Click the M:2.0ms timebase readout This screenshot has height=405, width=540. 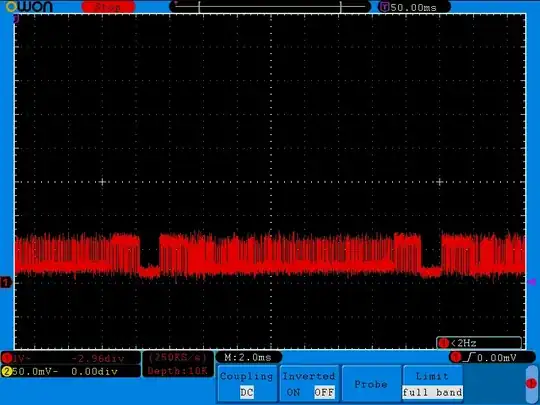point(248,357)
